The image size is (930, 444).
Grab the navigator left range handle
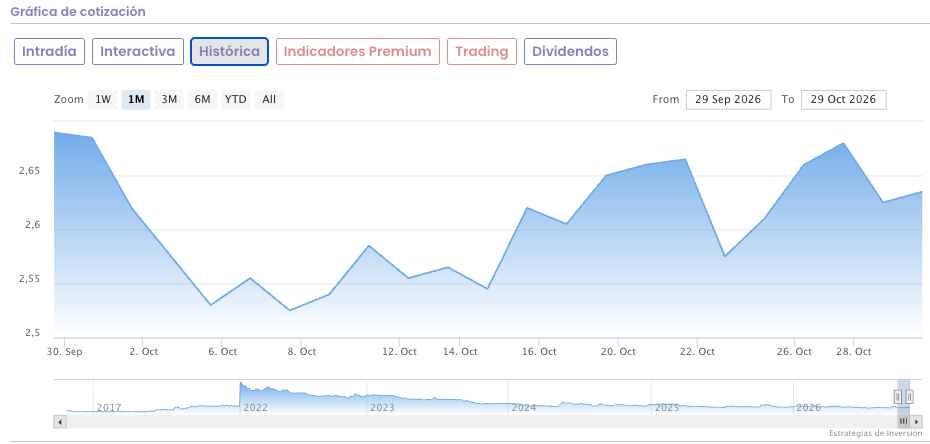coord(898,396)
